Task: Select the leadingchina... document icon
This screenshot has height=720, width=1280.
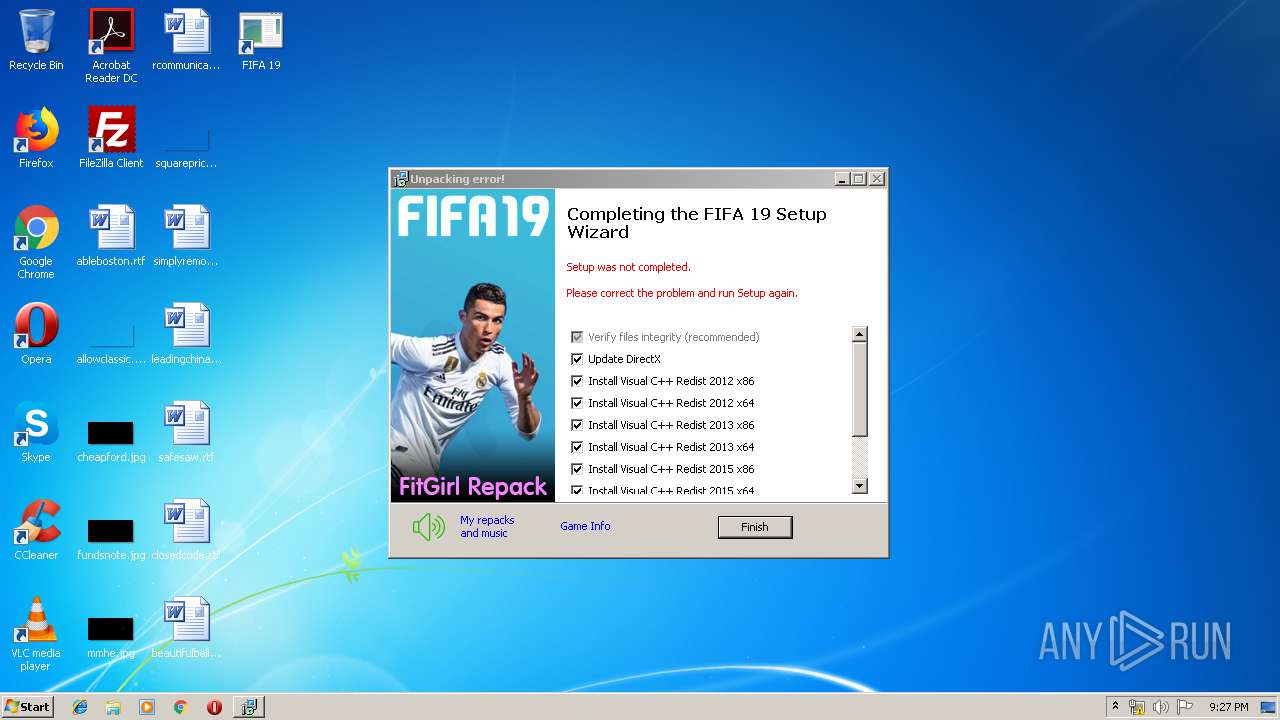Action: tap(186, 334)
